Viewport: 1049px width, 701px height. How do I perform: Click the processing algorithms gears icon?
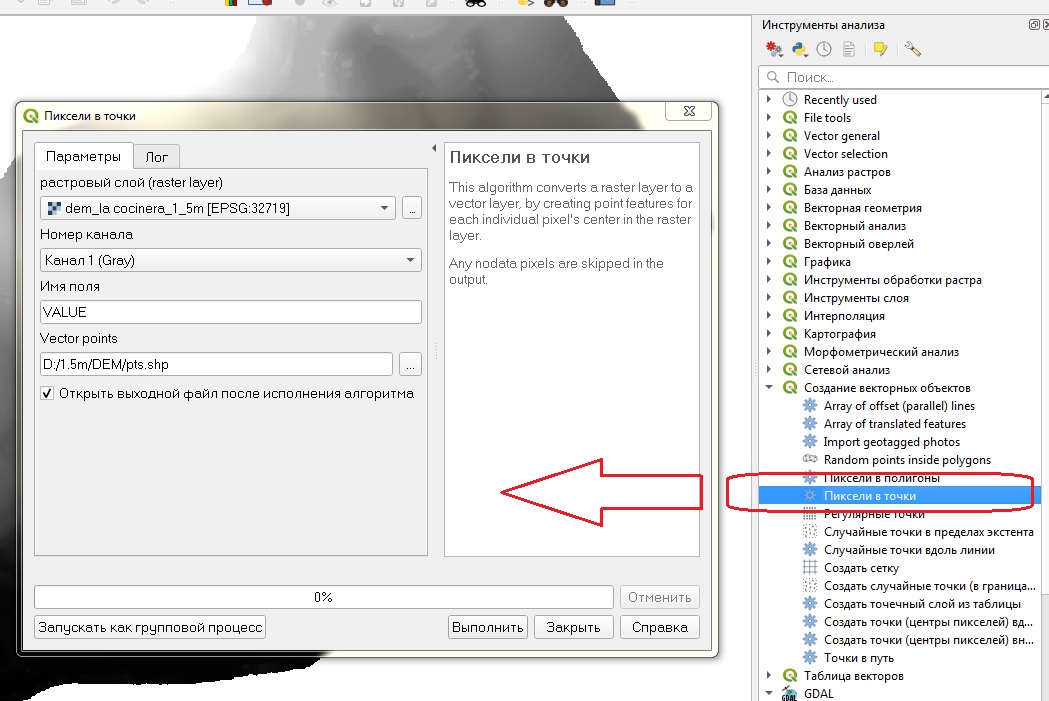point(772,48)
